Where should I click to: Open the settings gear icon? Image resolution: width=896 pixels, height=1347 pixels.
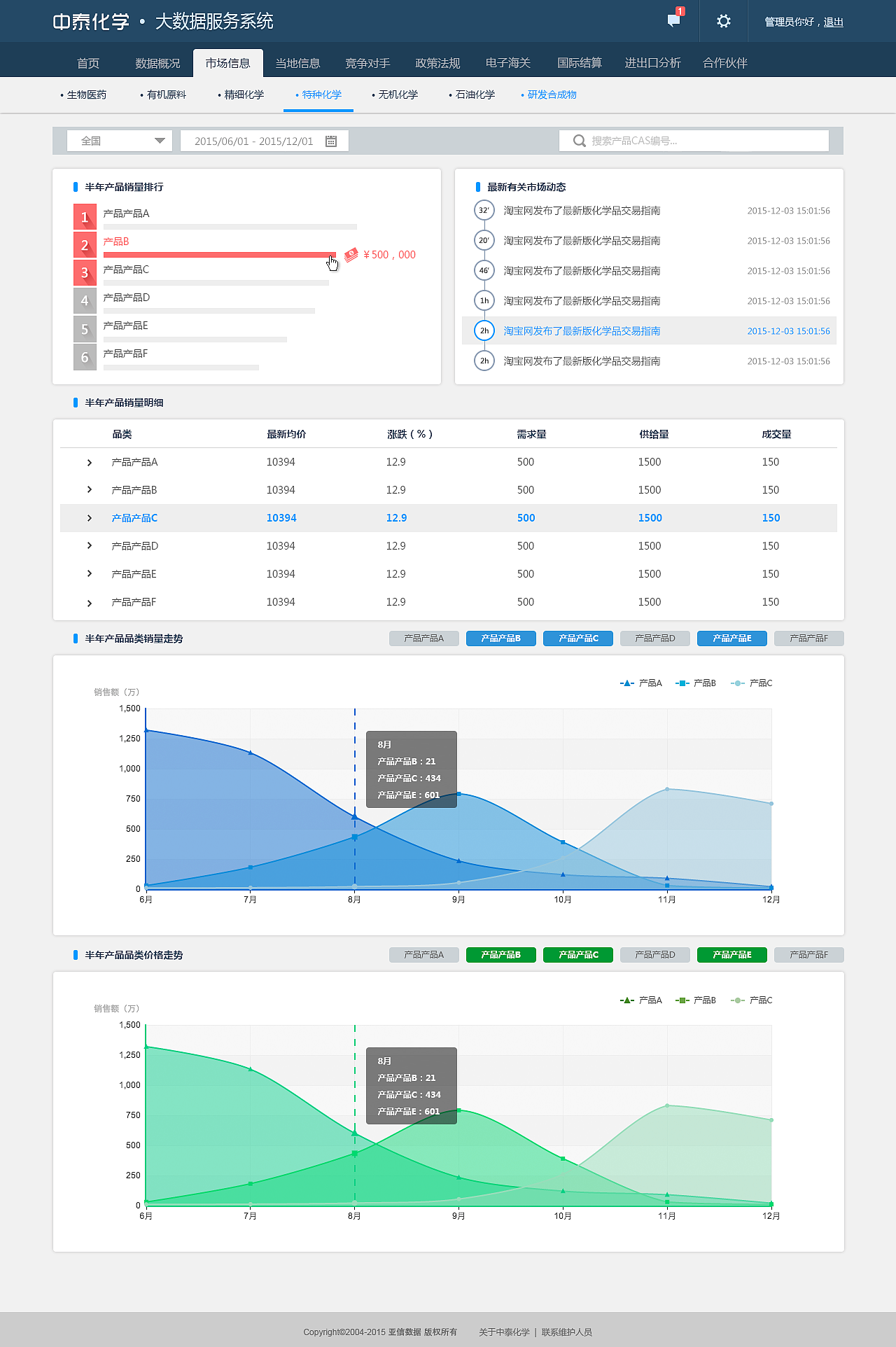pyautogui.click(x=724, y=21)
